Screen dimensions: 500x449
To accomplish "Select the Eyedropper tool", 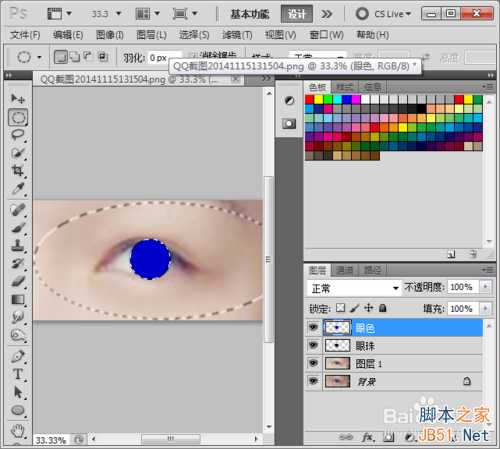I will 17,189.
